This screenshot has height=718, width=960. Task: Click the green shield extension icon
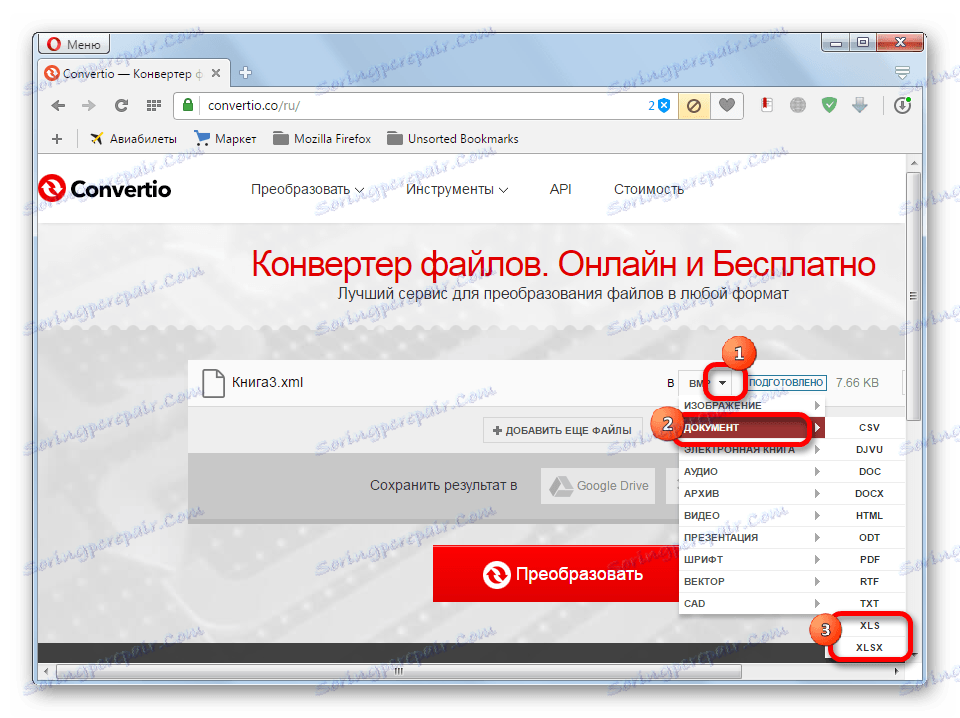829,105
